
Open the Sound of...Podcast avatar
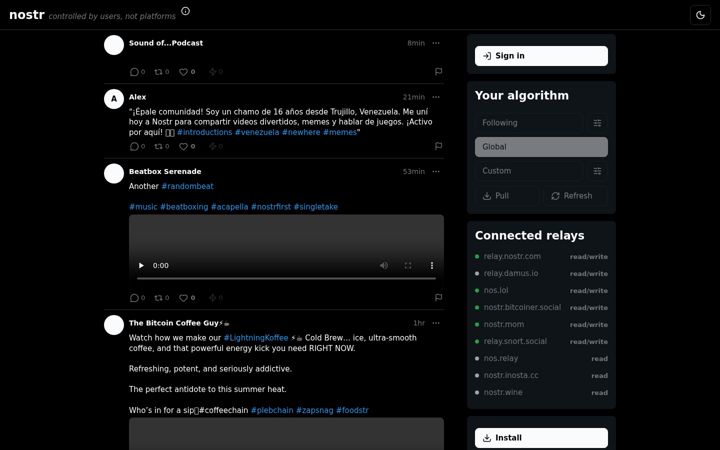tap(114, 45)
